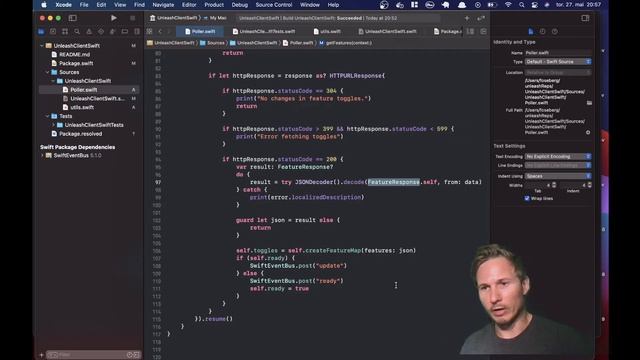Select README.md in navigator

(74, 54)
